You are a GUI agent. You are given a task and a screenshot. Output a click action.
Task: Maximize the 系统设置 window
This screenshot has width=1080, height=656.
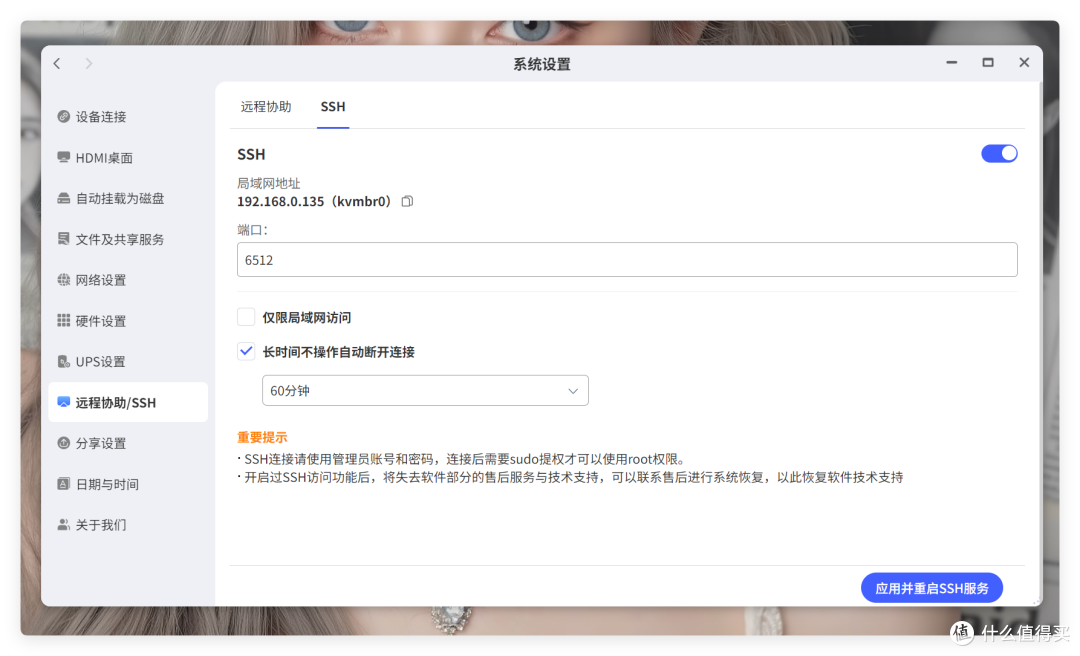(x=988, y=63)
